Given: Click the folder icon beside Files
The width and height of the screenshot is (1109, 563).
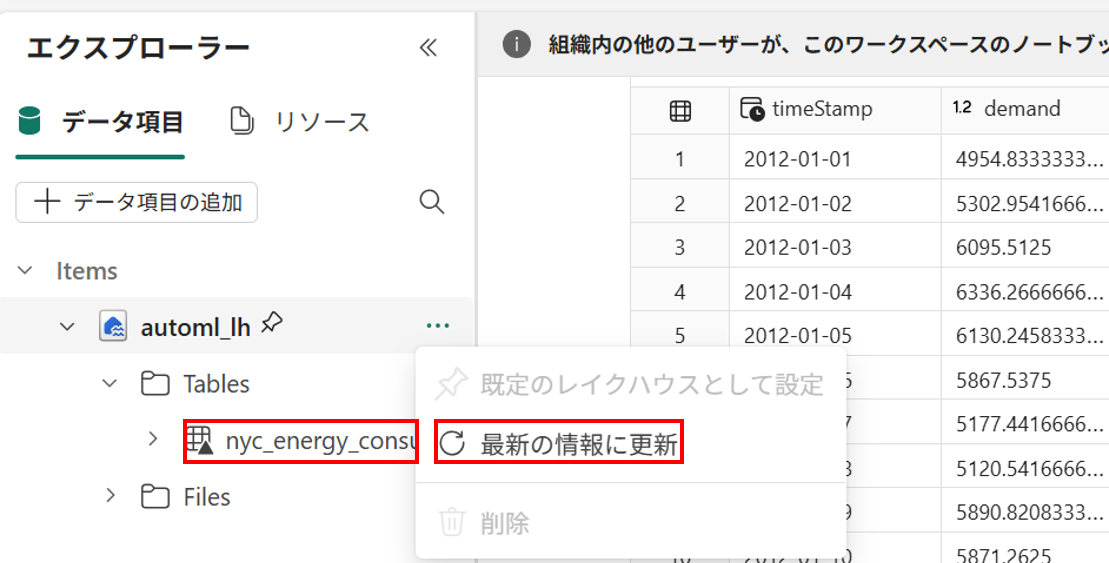Looking at the screenshot, I should pos(155,497).
